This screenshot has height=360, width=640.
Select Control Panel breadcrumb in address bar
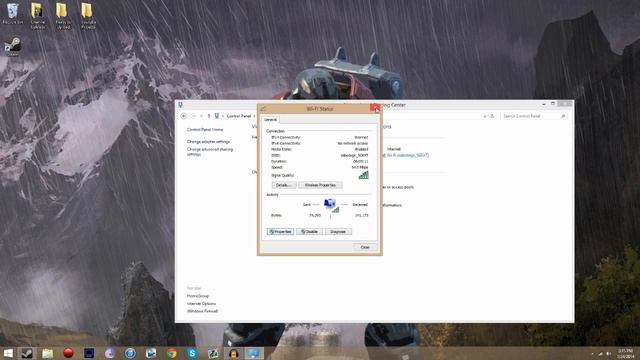click(238, 116)
